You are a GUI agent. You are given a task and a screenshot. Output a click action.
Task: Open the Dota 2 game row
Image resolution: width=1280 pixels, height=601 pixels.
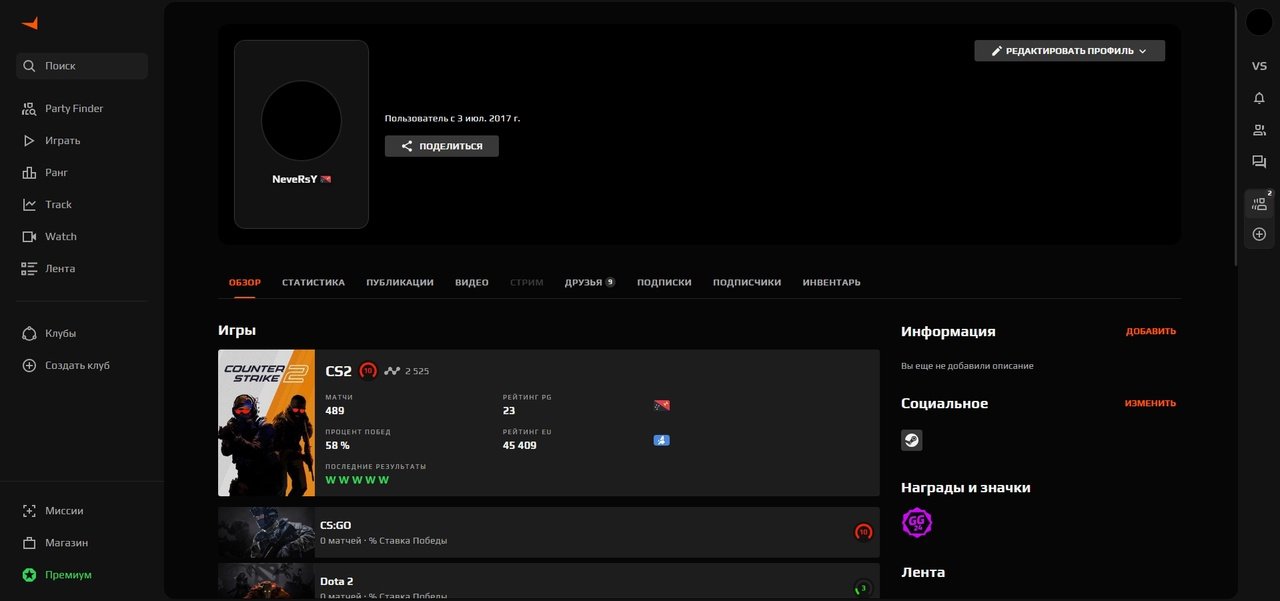tap(549, 582)
